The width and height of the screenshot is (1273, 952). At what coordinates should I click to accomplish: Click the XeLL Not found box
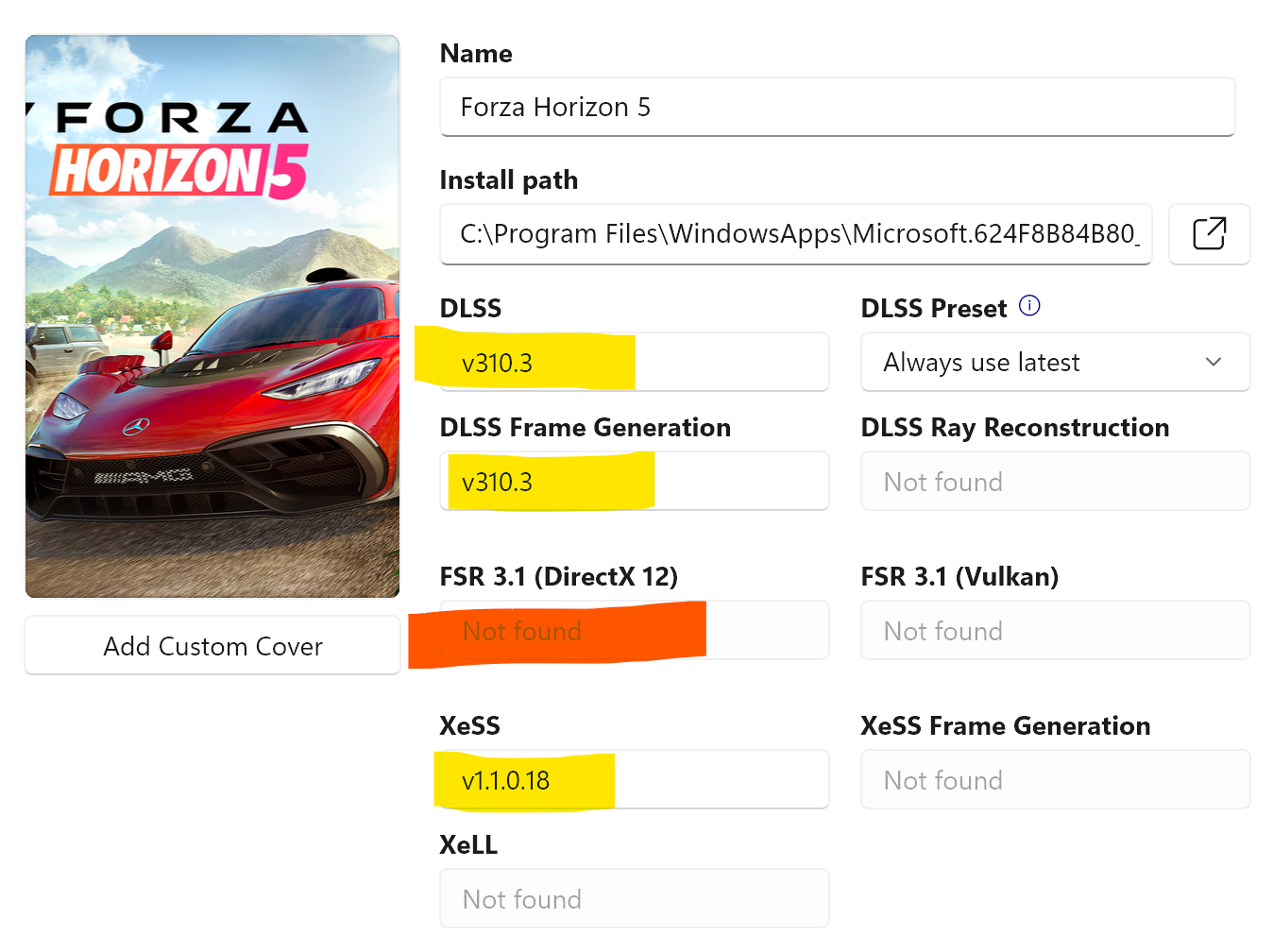634,898
